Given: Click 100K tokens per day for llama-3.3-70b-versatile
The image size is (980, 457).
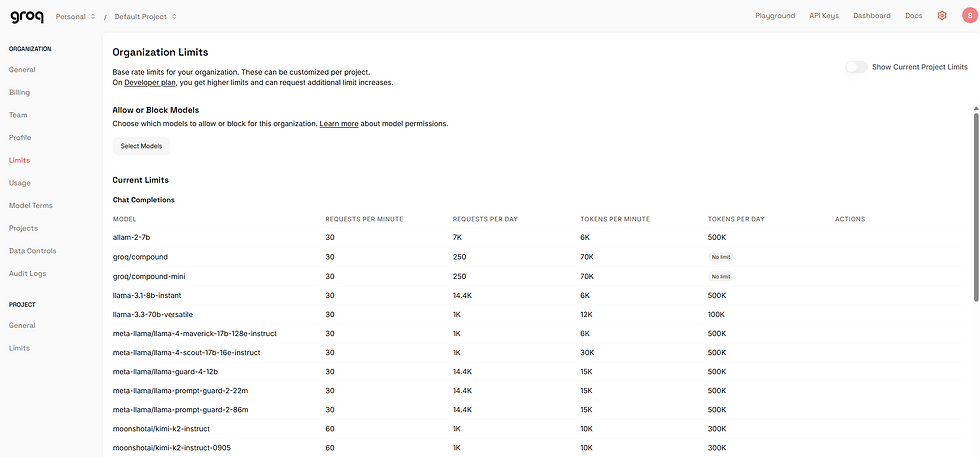Looking at the screenshot, I should click(x=716, y=314).
